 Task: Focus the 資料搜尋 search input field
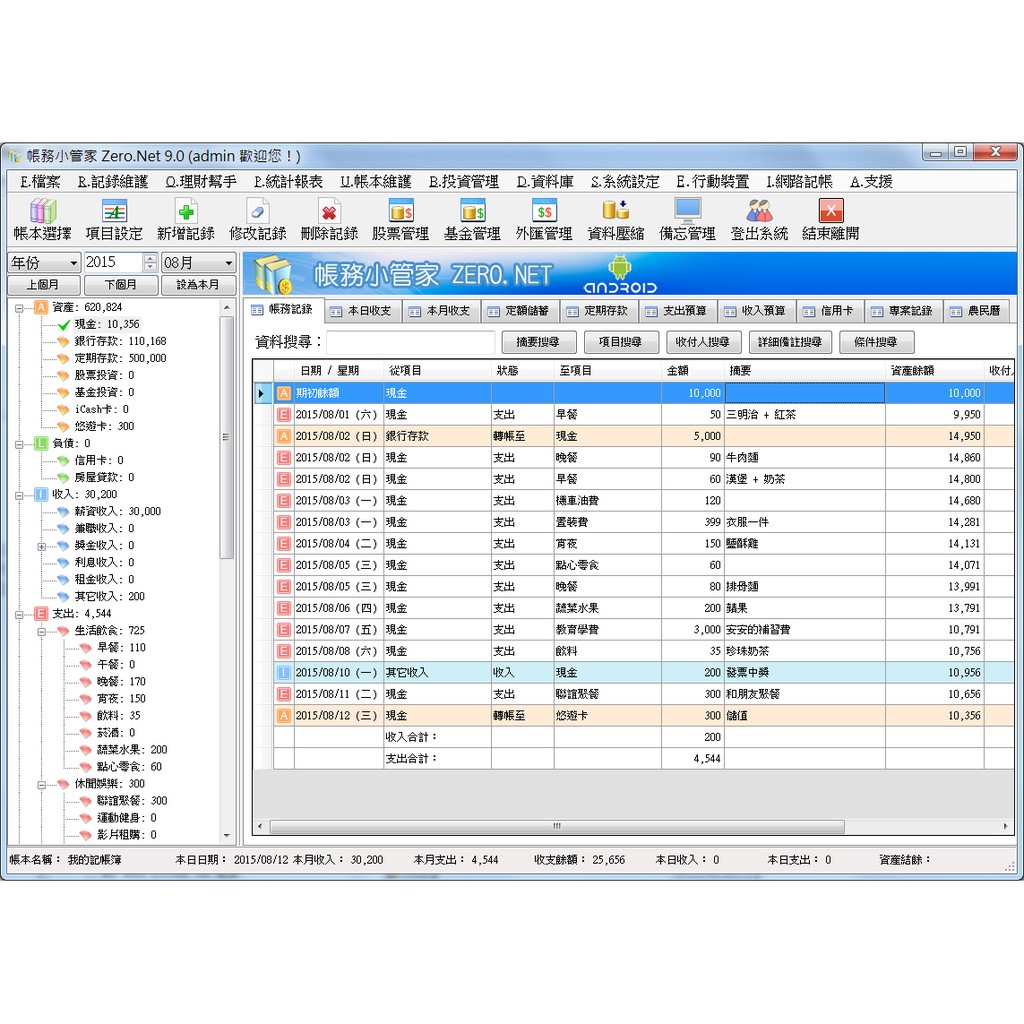410,342
